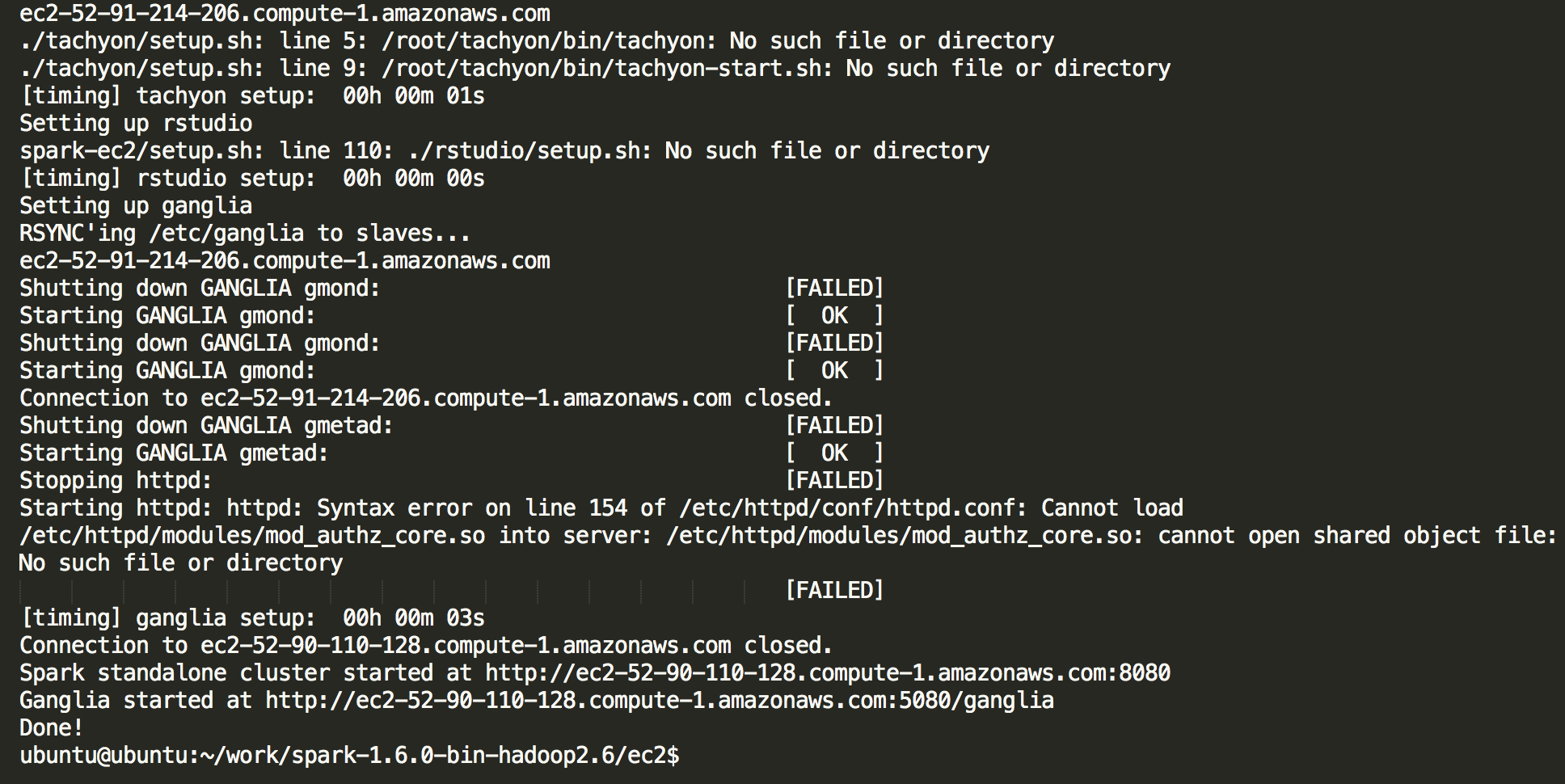Click 'Connection to ec2-52-91-214-206' closed message
Viewport: 1565px width, 784px height.
click(x=426, y=398)
